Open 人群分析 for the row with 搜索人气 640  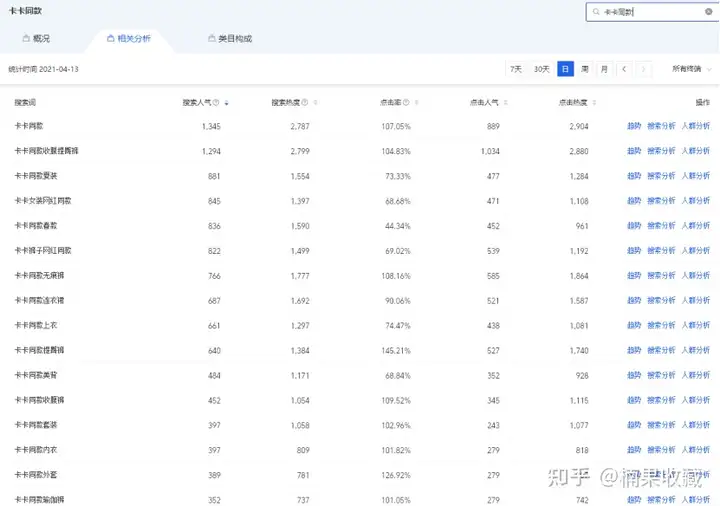(x=696, y=350)
